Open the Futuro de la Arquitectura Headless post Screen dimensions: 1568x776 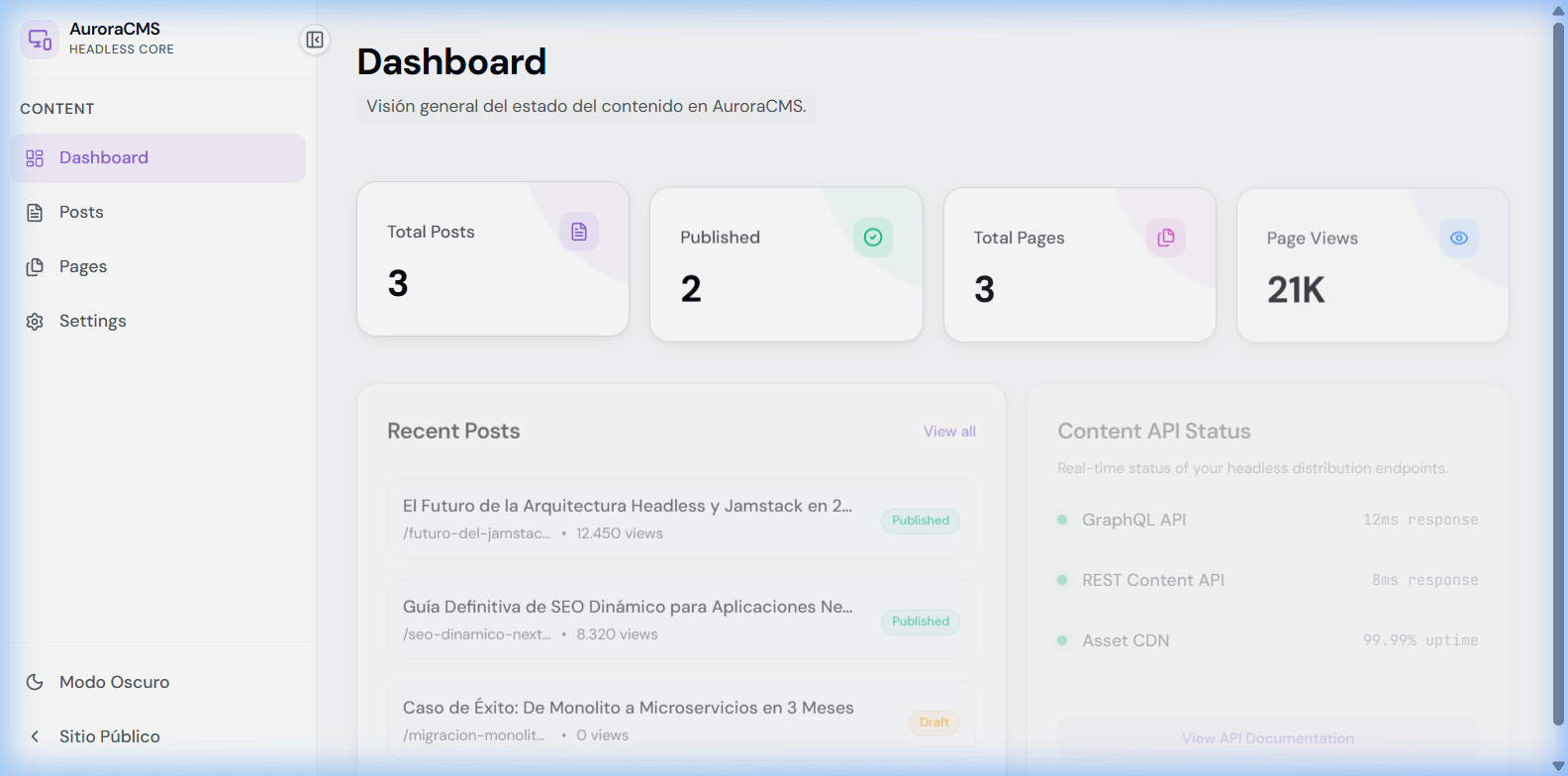coord(628,506)
